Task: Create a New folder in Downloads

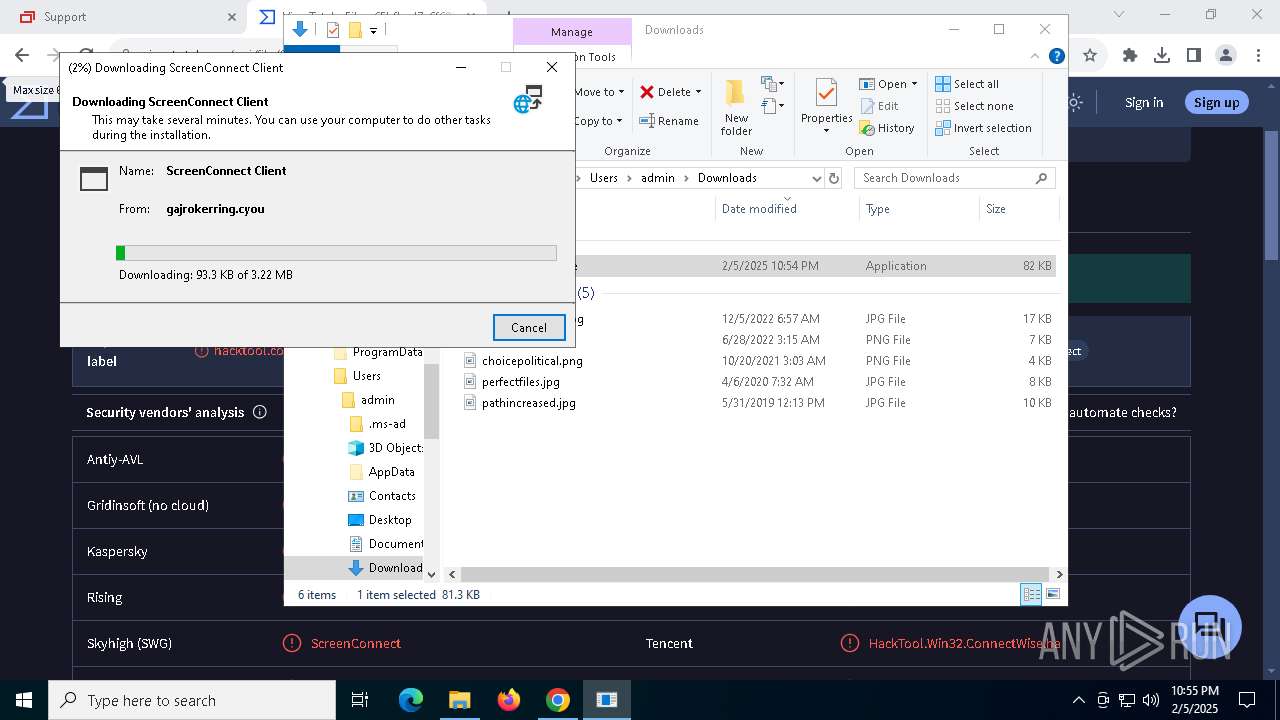Action: pyautogui.click(x=736, y=107)
